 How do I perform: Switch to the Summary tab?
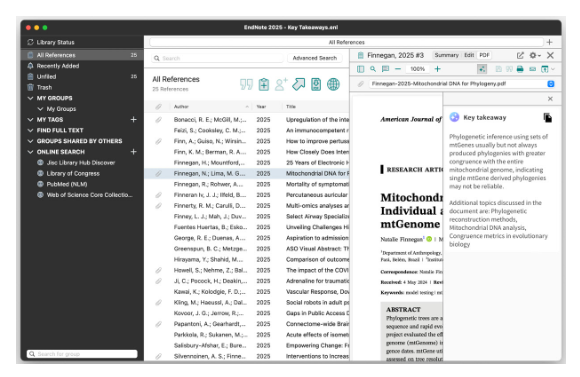click(x=446, y=55)
